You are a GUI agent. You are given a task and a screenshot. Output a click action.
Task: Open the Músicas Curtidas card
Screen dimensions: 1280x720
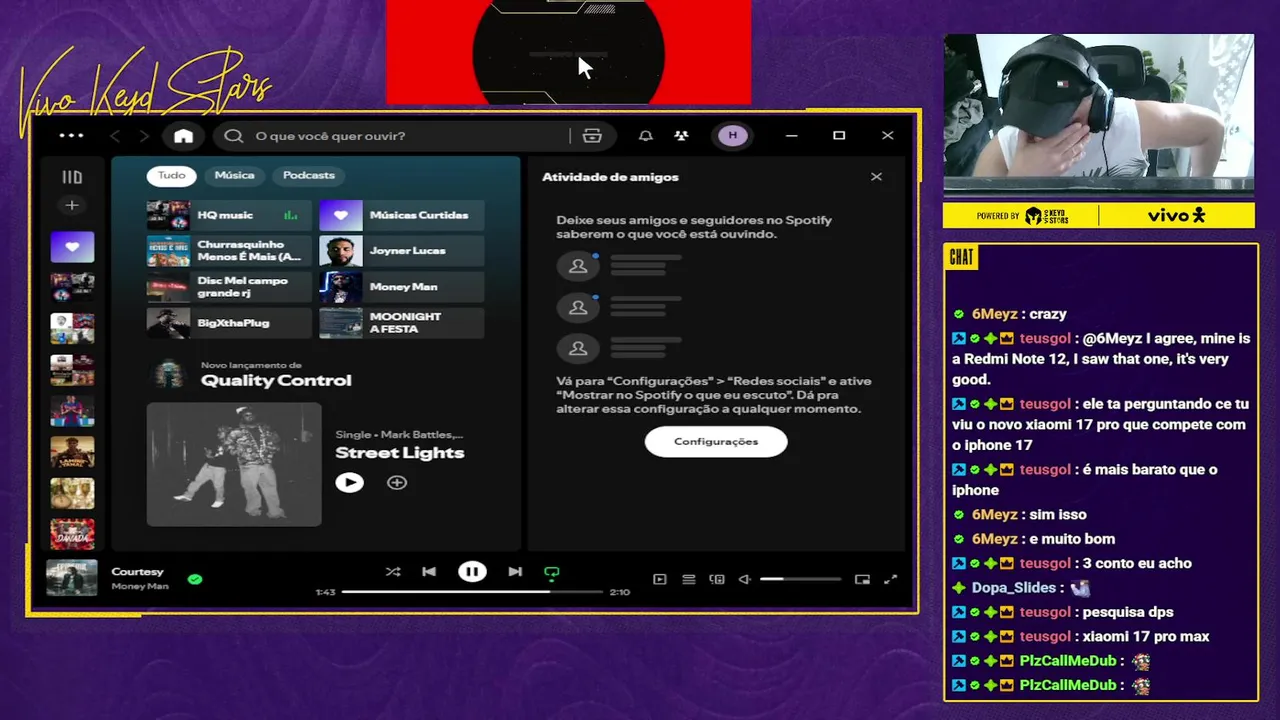pos(401,215)
